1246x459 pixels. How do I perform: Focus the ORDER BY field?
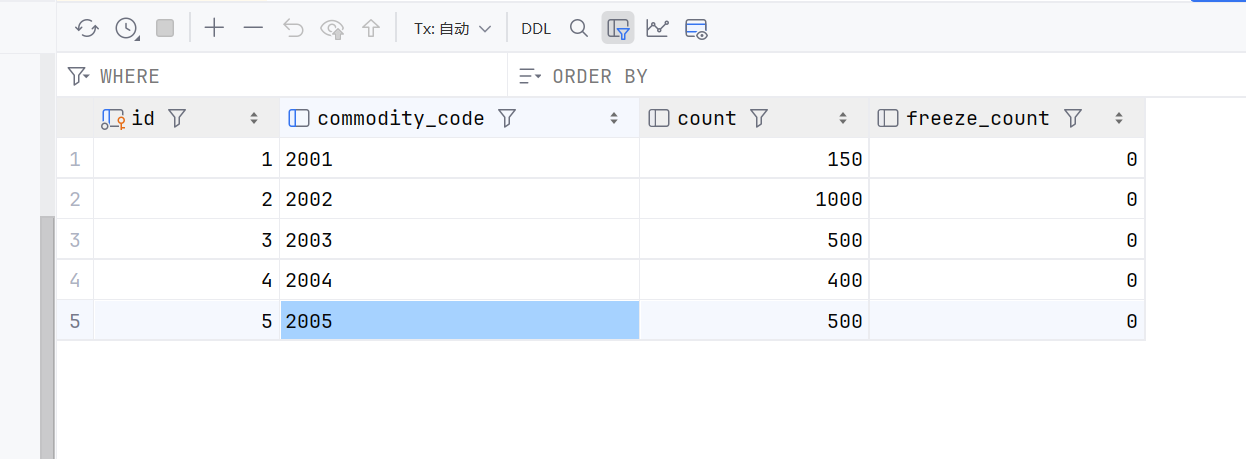pos(877,76)
